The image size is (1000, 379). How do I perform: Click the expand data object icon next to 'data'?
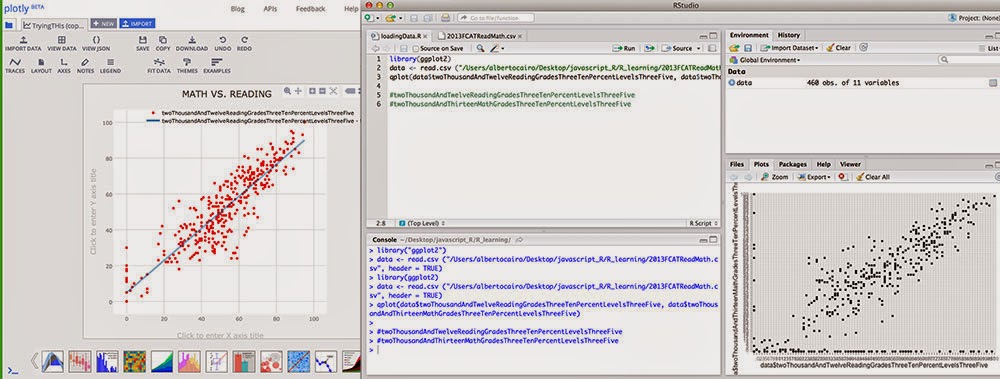(x=732, y=83)
